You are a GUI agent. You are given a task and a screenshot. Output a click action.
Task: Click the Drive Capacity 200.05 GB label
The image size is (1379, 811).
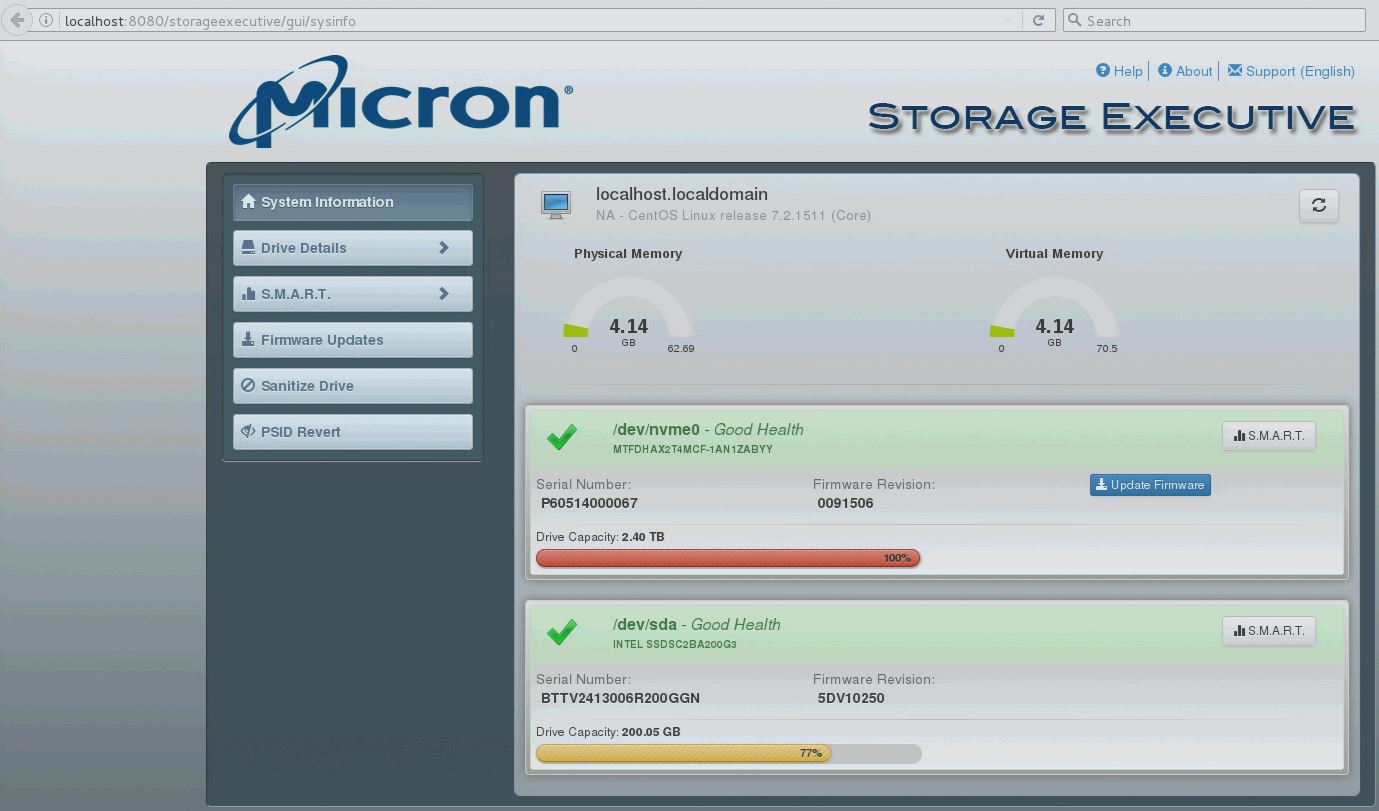(608, 732)
